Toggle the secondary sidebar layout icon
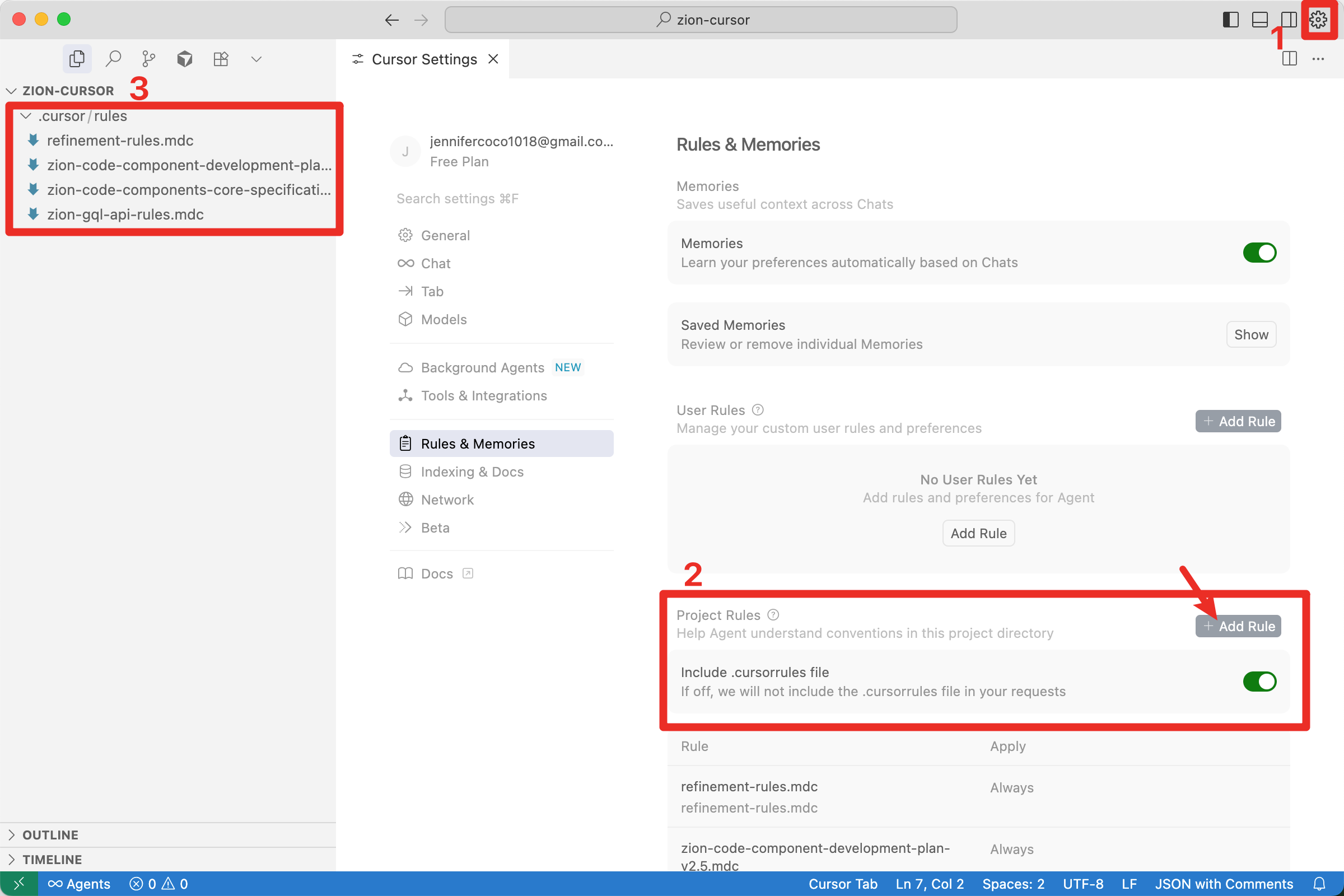 point(1289,20)
